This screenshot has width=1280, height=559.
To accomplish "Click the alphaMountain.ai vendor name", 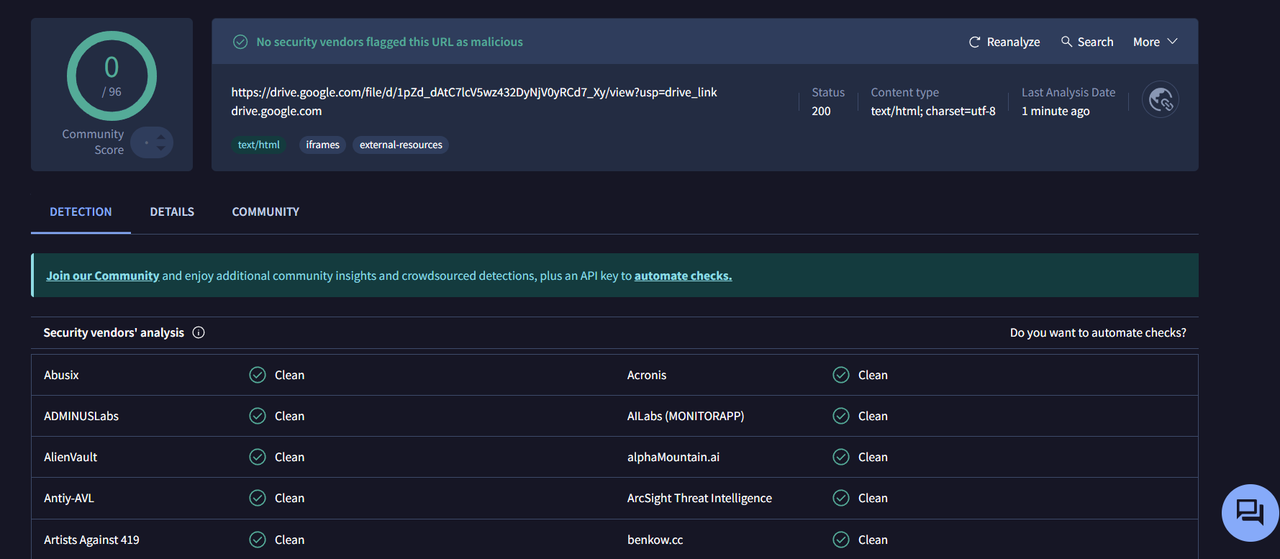I will [x=674, y=457].
